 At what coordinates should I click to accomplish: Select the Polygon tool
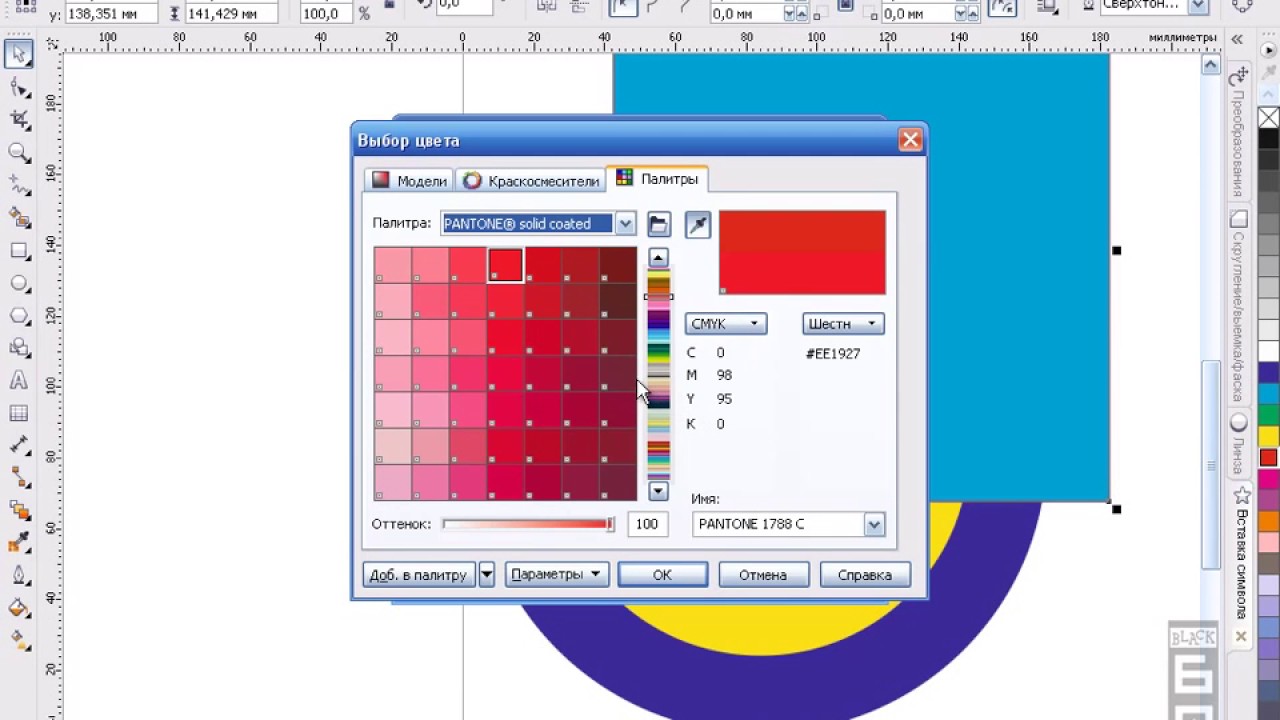pos(18,316)
